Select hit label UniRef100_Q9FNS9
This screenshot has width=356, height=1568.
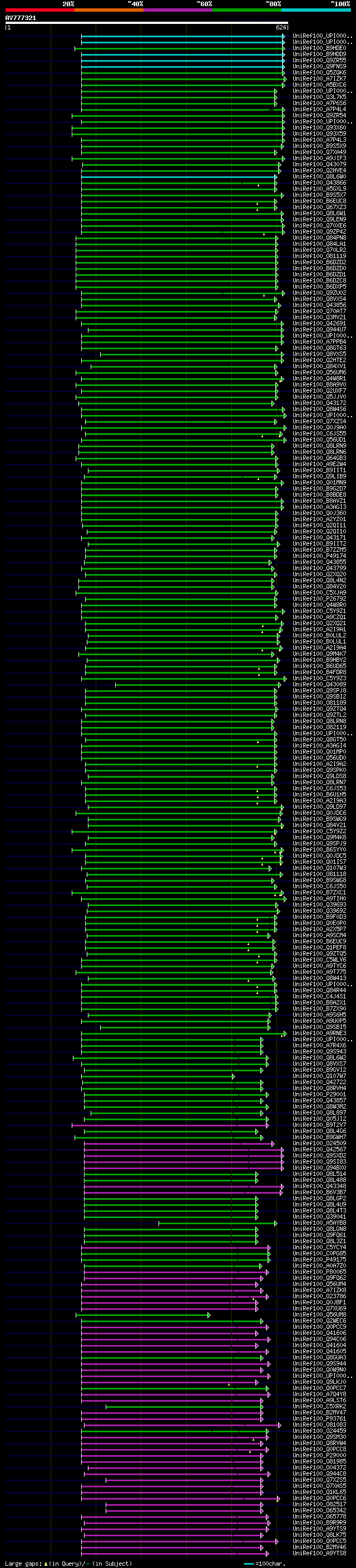click(x=319, y=66)
